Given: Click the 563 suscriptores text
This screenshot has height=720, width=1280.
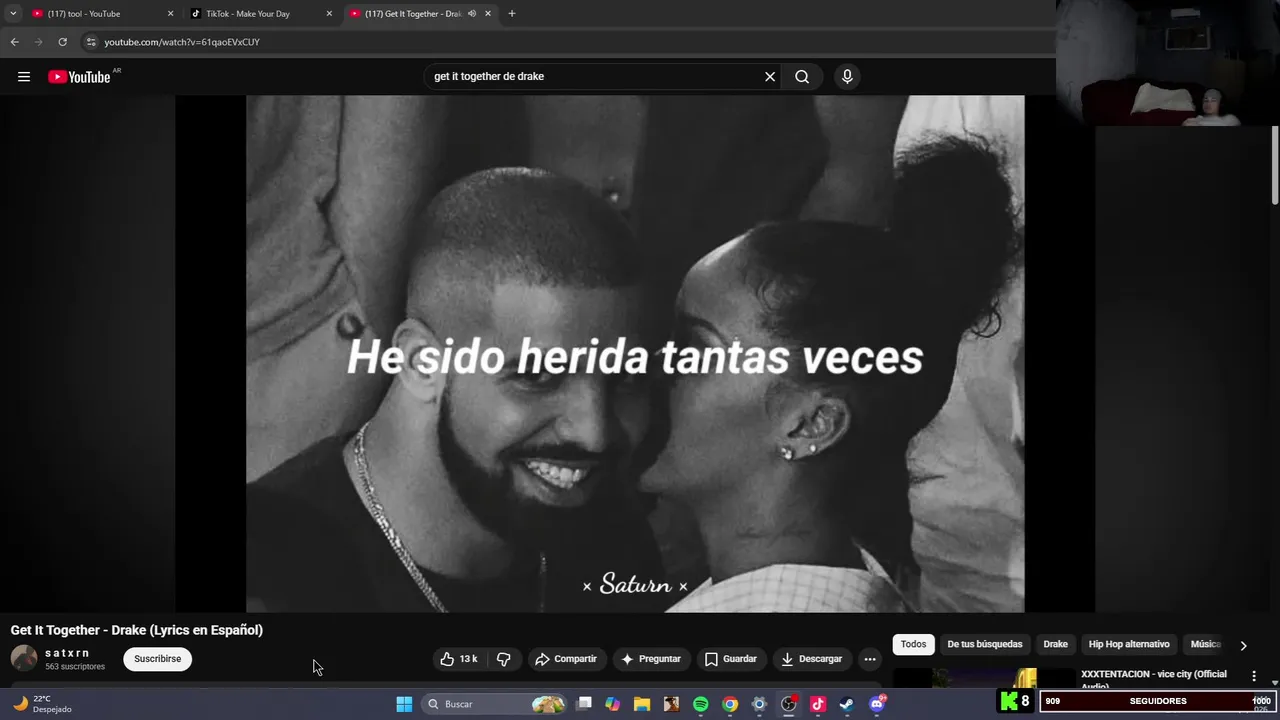Looking at the screenshot, I should (75, 666).
